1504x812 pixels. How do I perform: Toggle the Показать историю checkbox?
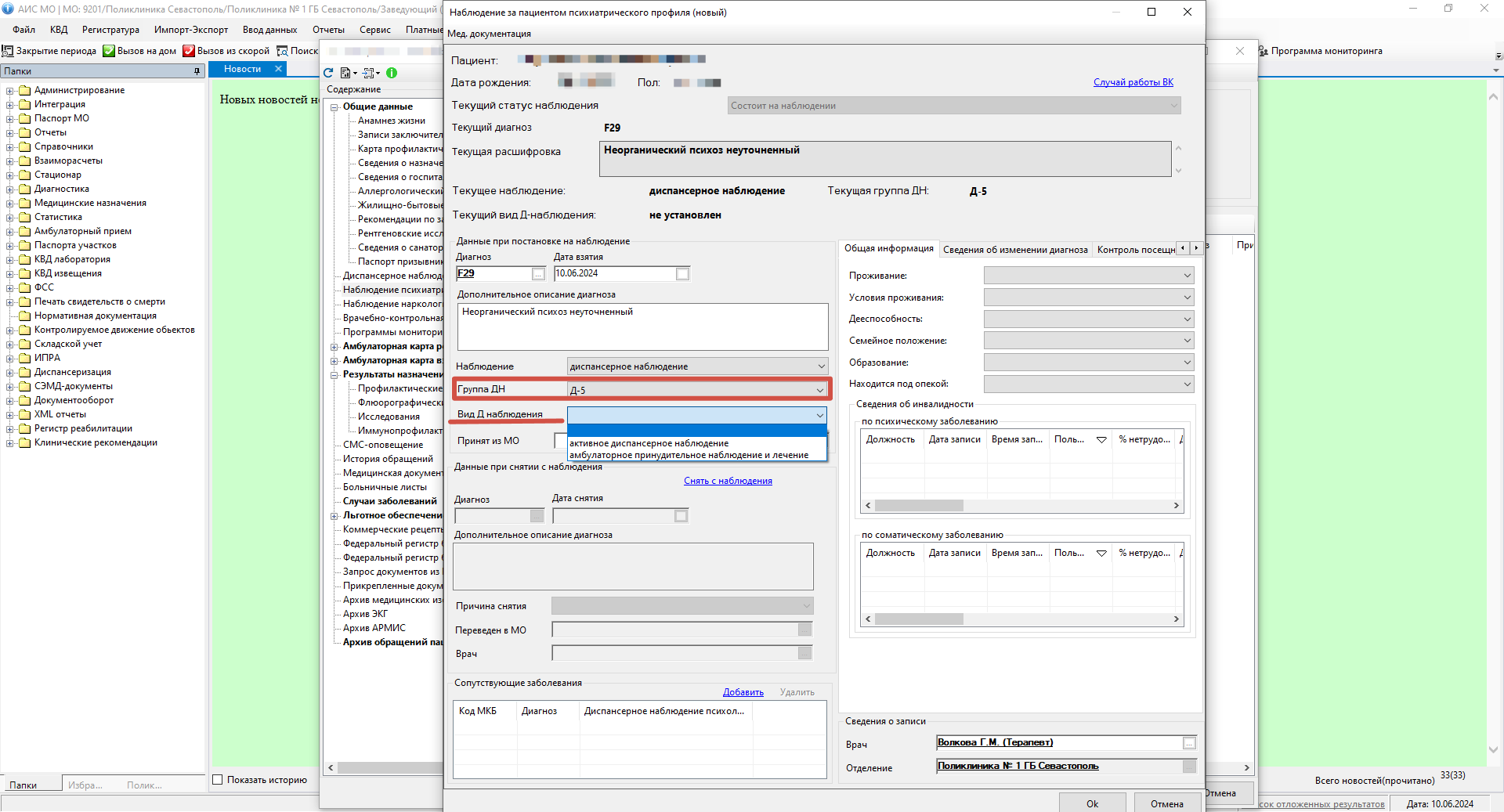[219, 780]
